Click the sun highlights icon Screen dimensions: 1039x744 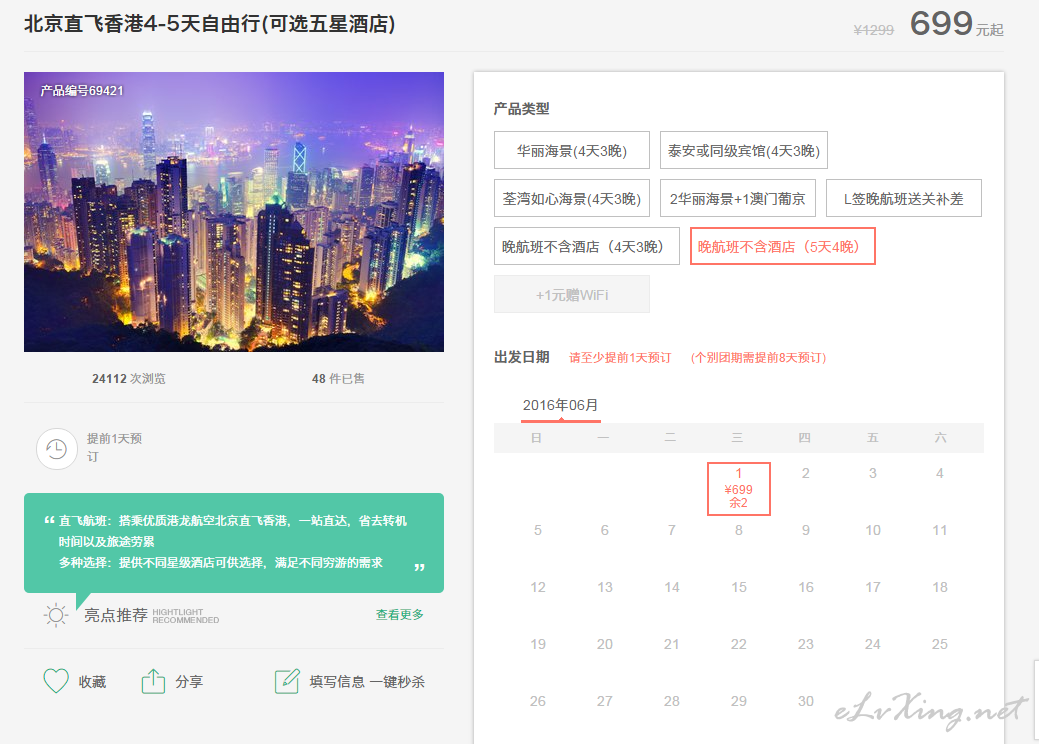coord(56,615)
